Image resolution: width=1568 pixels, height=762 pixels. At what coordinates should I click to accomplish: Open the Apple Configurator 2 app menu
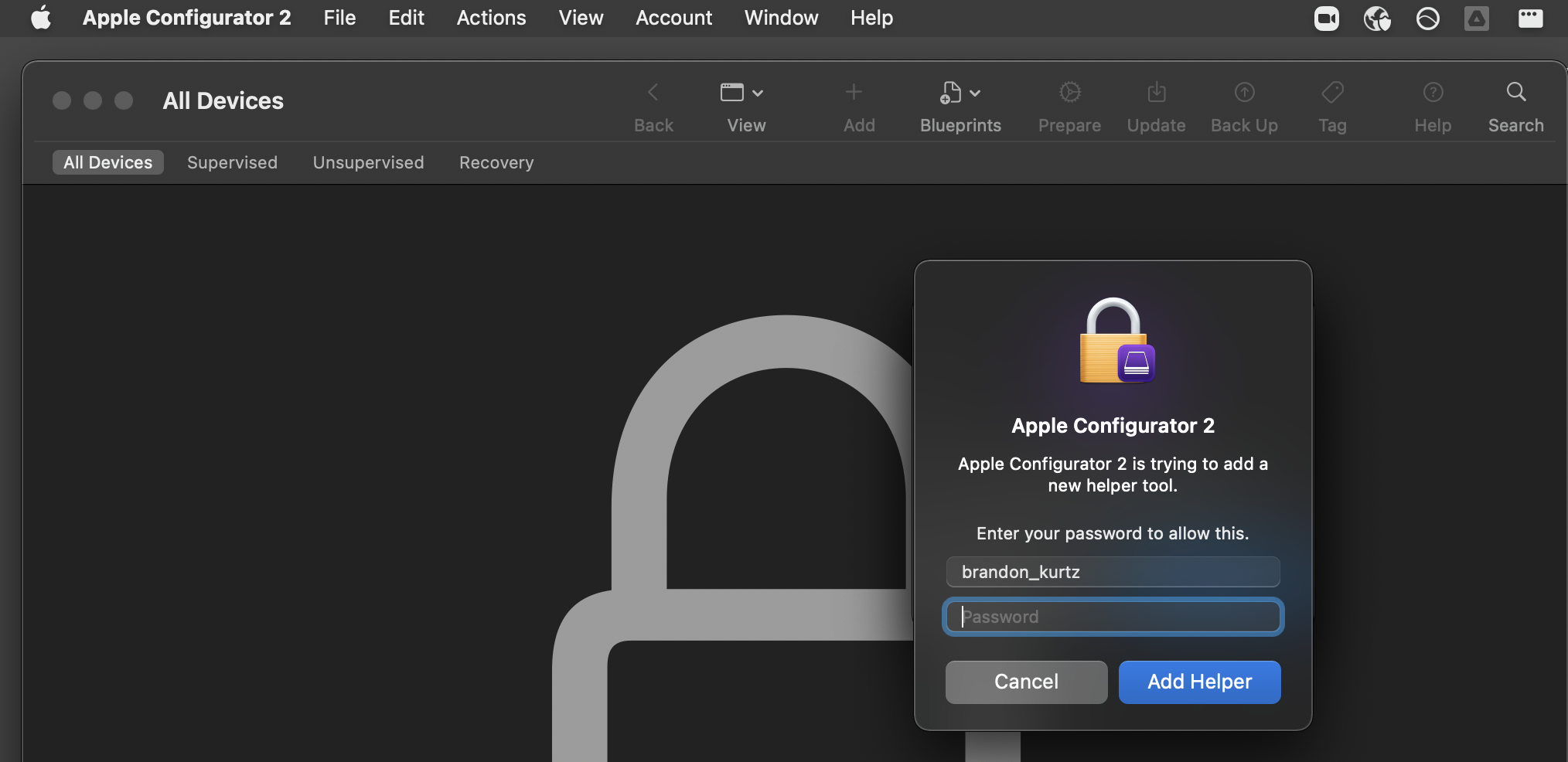(187, 18)
